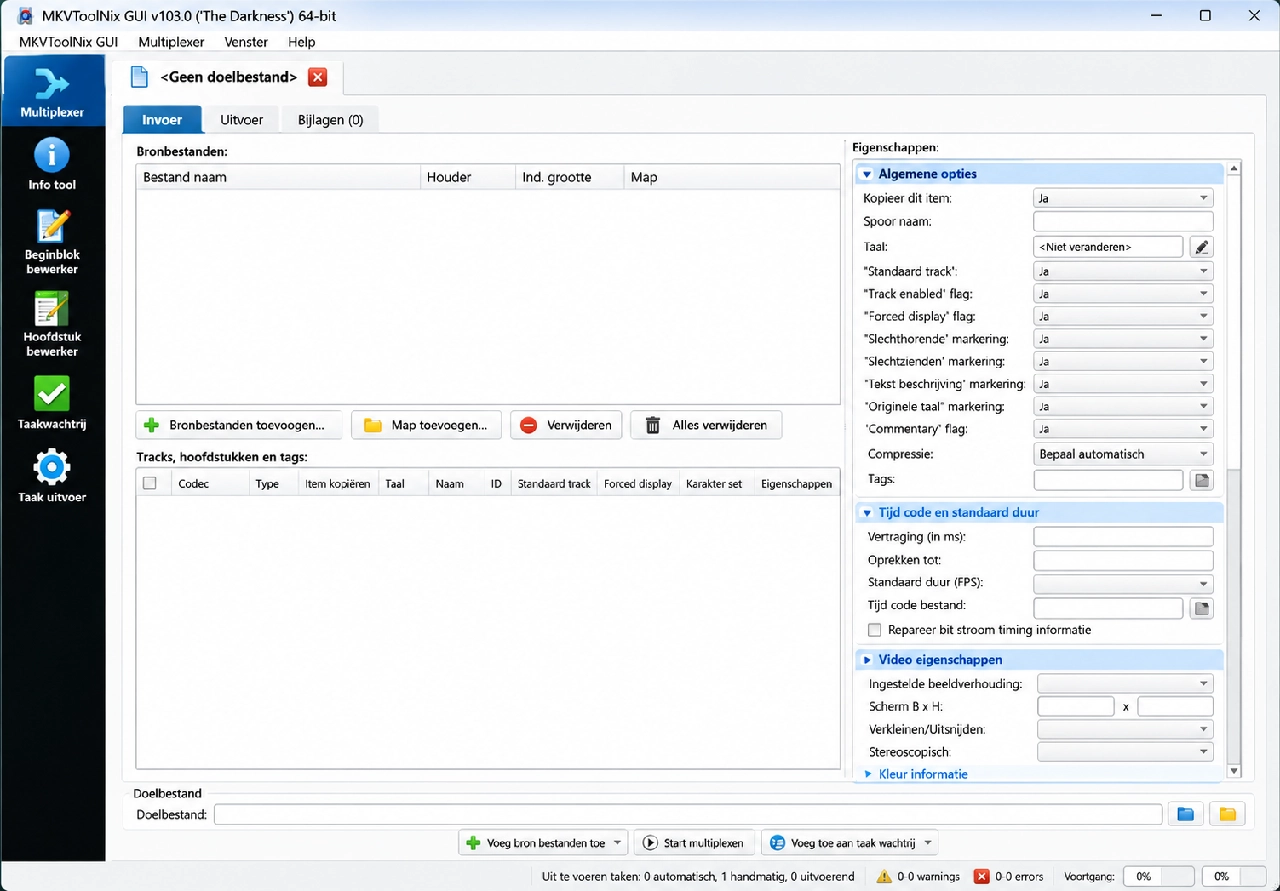Open the Standaard duur (FPS) dropdown

point(1123,583)
